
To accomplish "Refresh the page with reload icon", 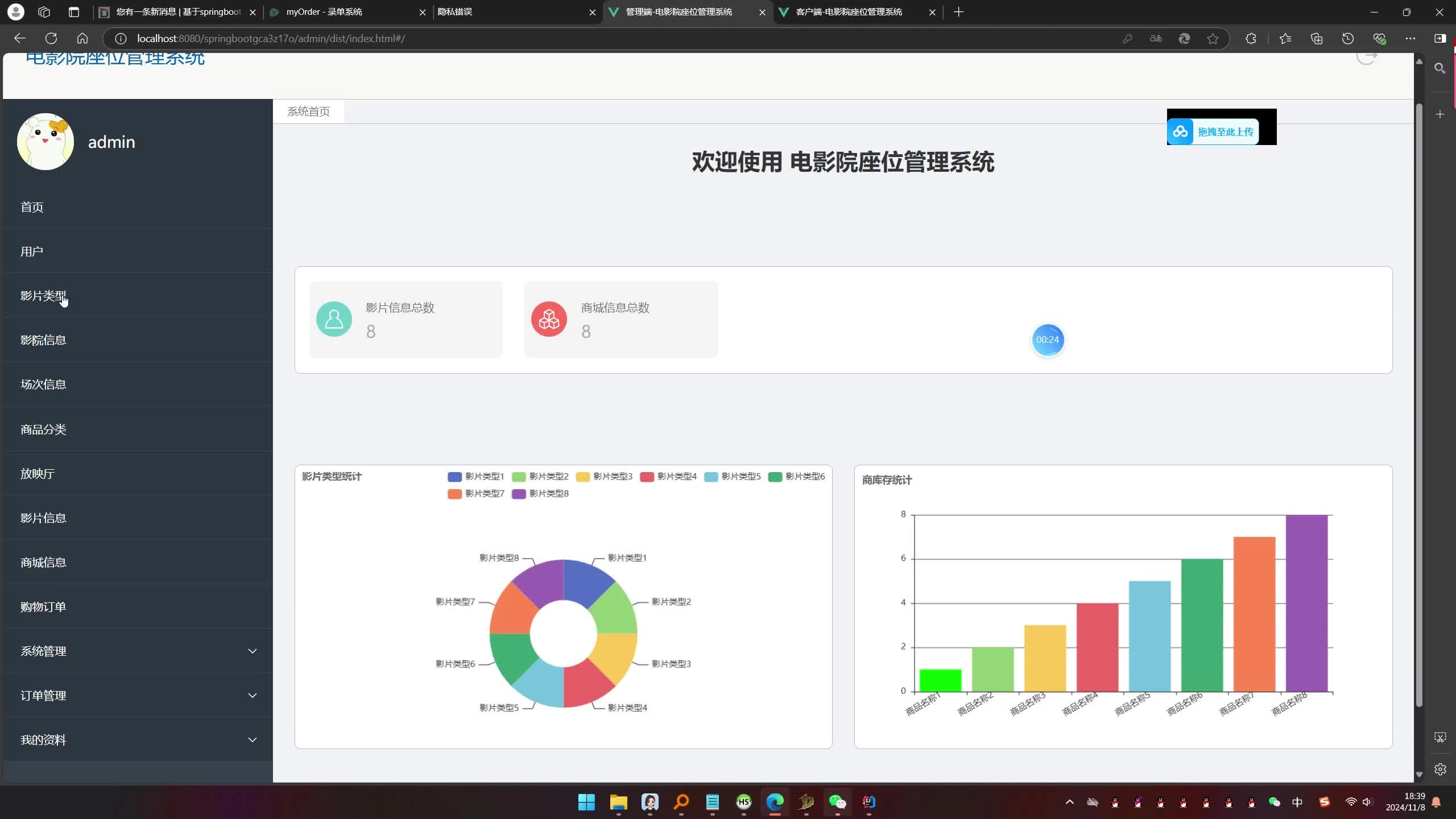I will coord(51,39).
